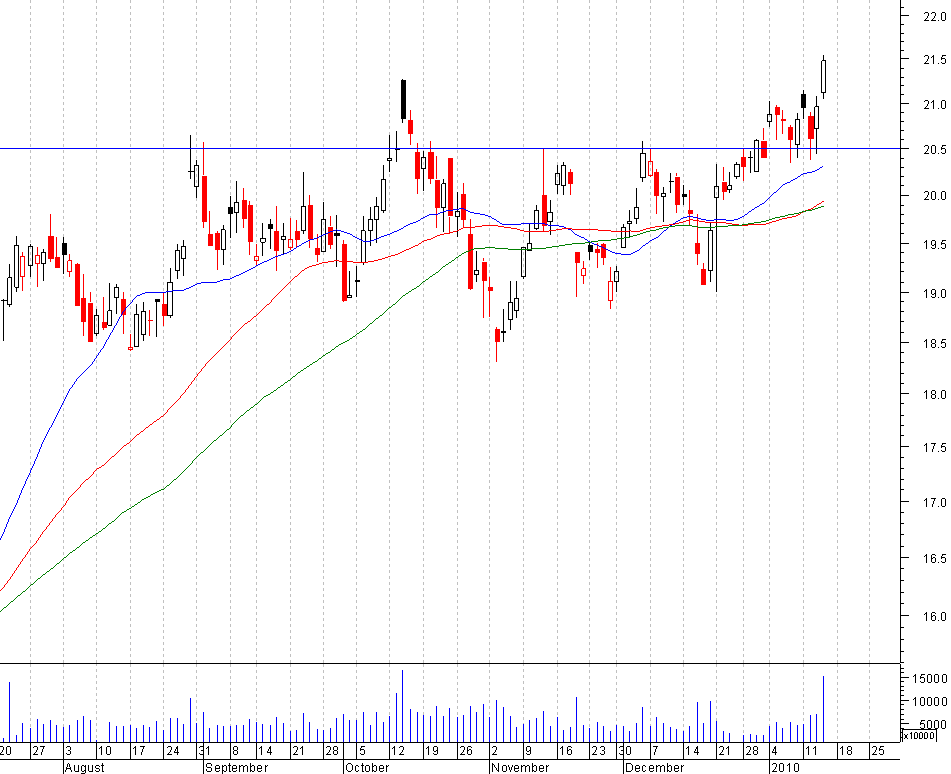Click the 16.0 price axis label
Image resolution: width=951 pixels, height=774 pixels.
pos(935,616)
